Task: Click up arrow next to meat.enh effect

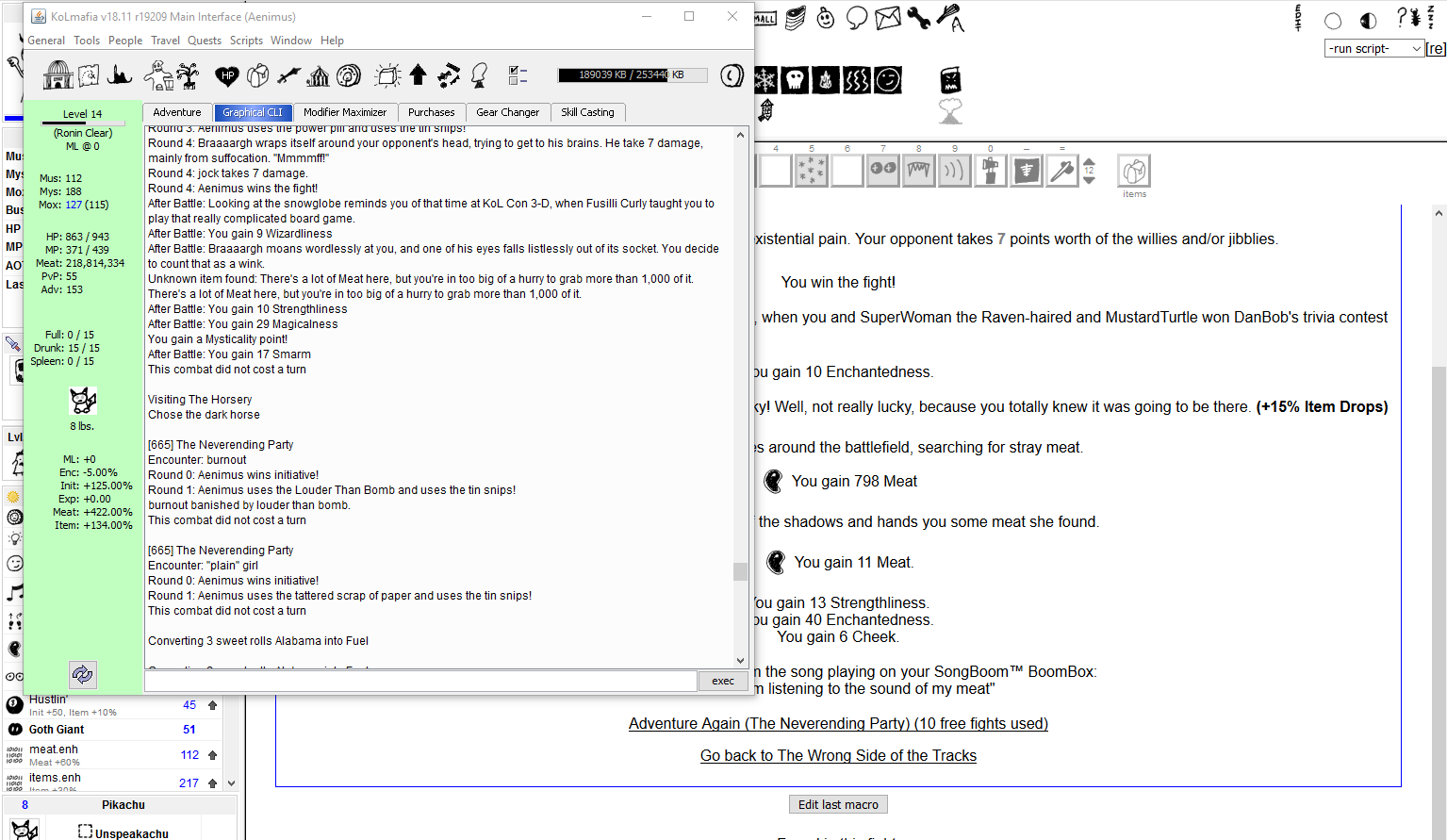Action: 213,755
